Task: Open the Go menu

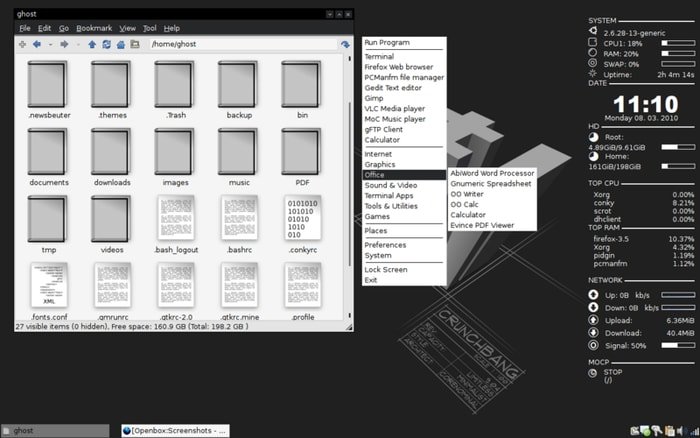Action: point(64,28)
